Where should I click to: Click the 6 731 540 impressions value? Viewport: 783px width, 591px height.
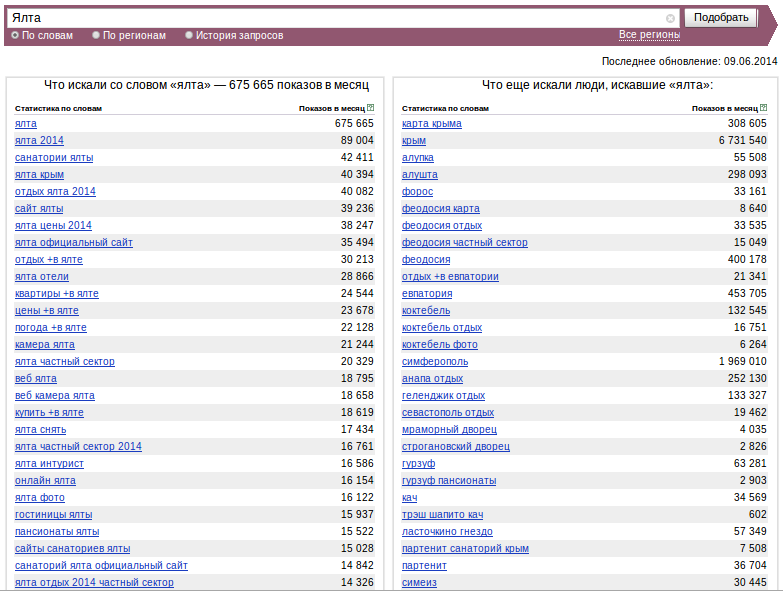click(743, 140)
